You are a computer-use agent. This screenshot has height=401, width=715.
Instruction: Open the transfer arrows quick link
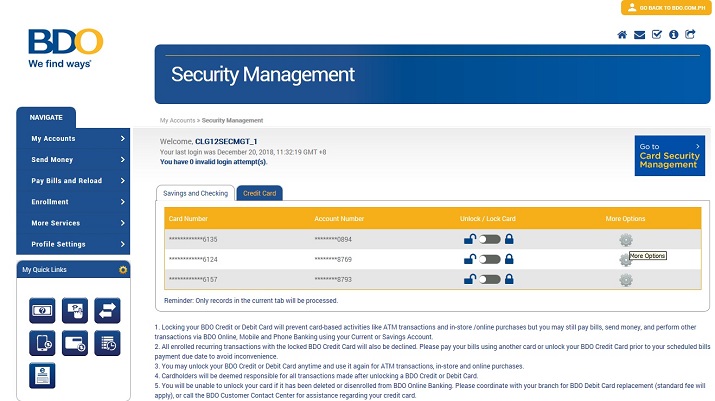(x=107, y=311)
